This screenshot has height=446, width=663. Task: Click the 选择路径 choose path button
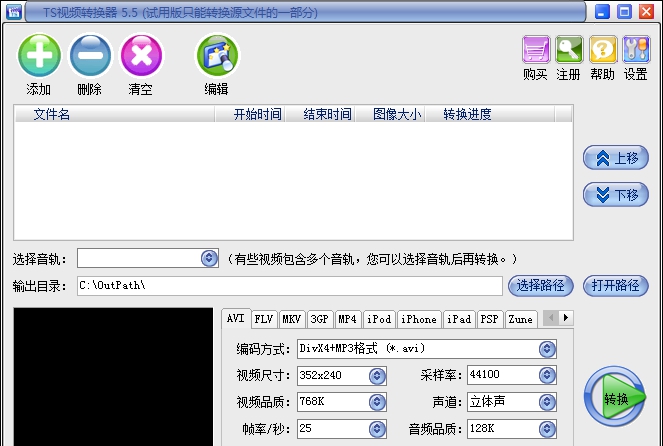click(x=540, y=286)
